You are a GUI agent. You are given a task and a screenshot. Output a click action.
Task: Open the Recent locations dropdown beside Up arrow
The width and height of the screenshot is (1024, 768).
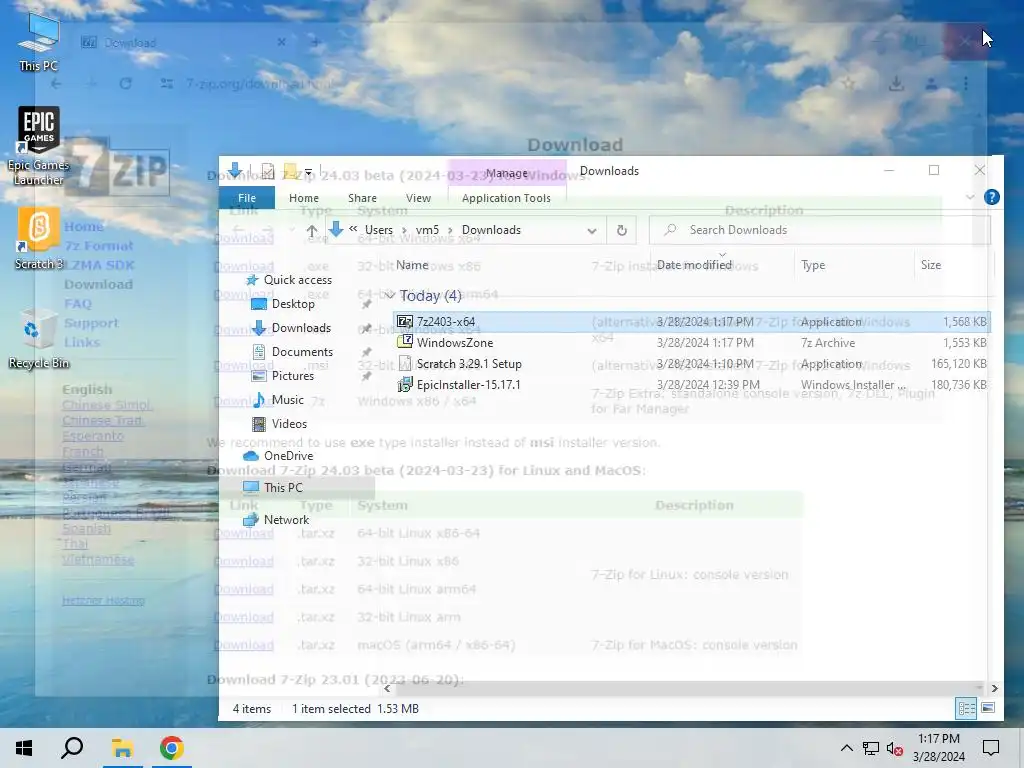click(292, 231)
